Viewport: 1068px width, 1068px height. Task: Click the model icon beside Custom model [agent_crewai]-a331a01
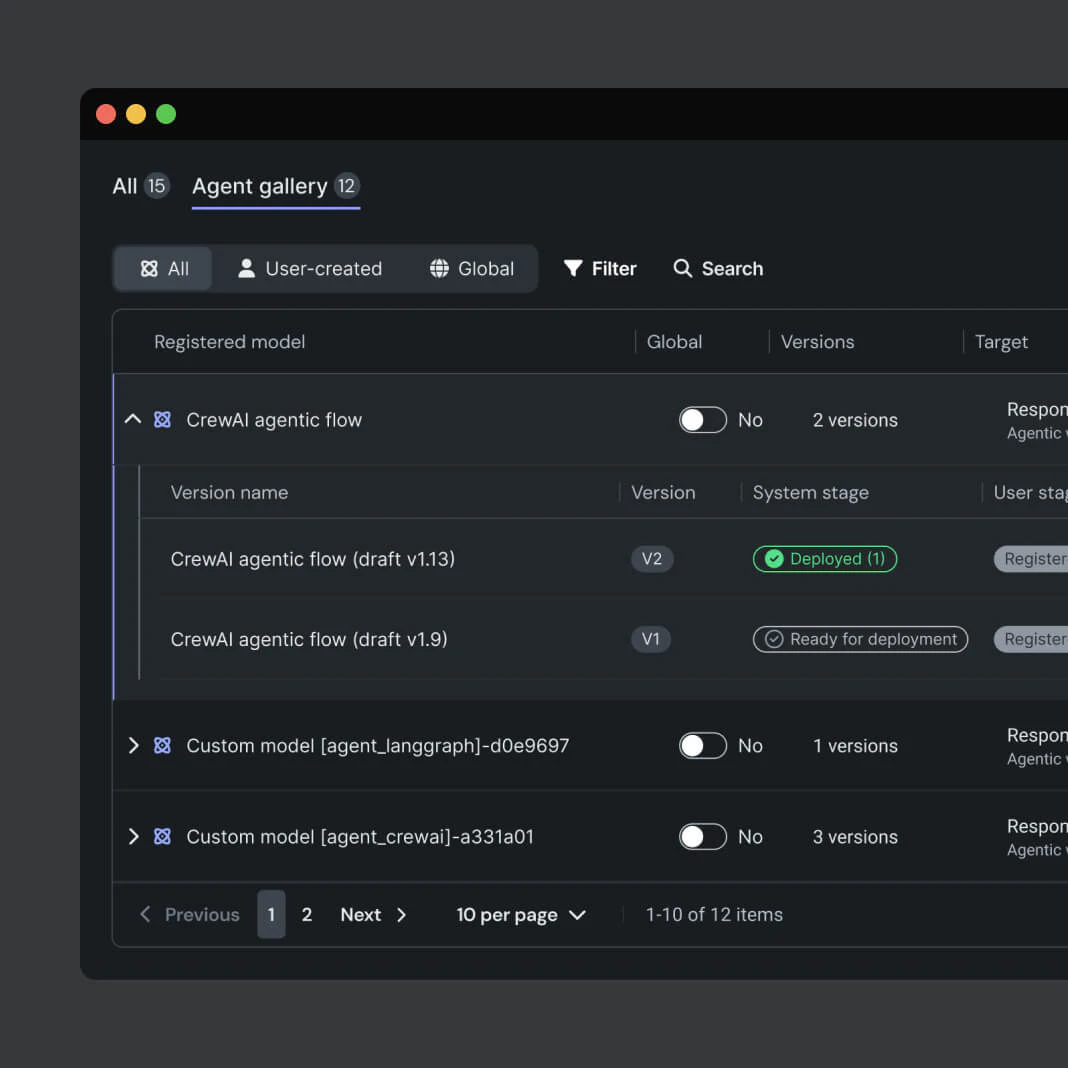(162, 836)
